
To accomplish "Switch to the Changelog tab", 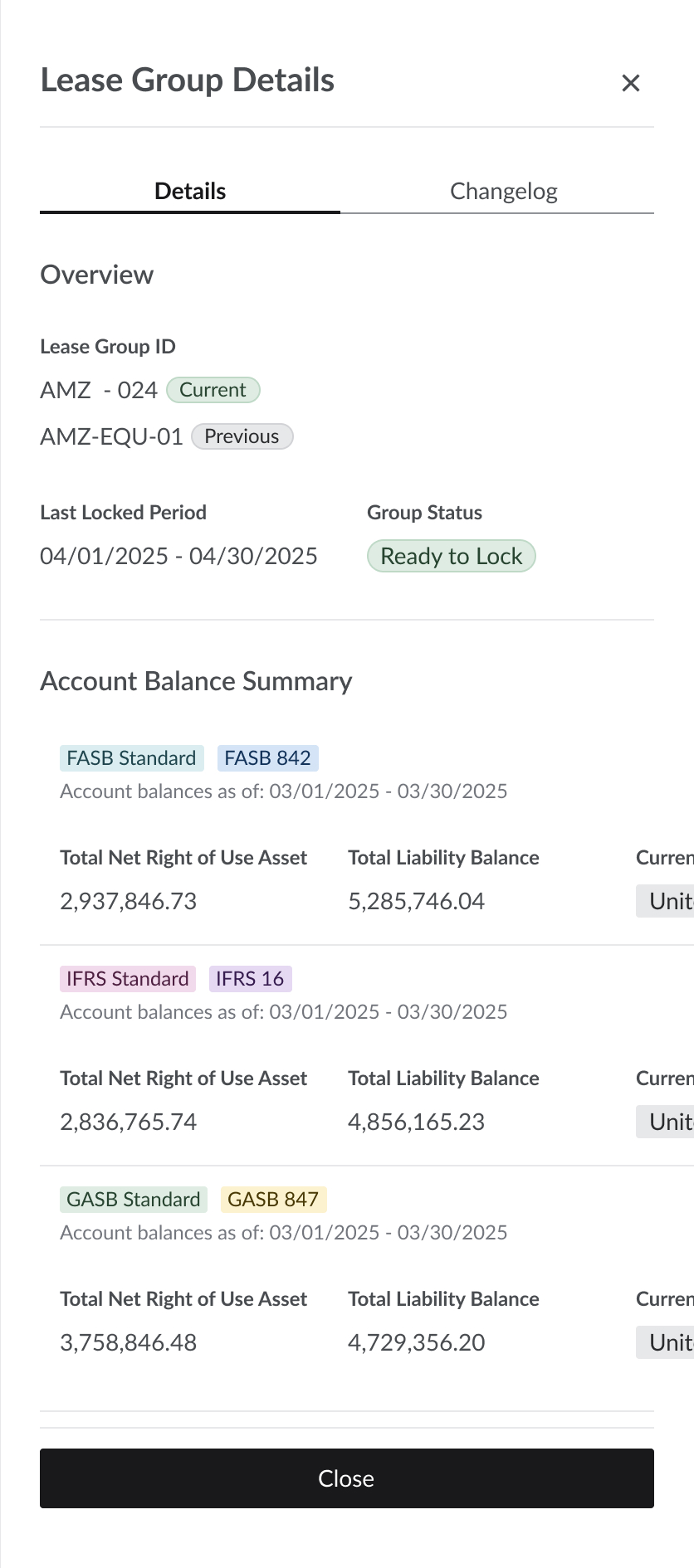I will pos(503,192).
